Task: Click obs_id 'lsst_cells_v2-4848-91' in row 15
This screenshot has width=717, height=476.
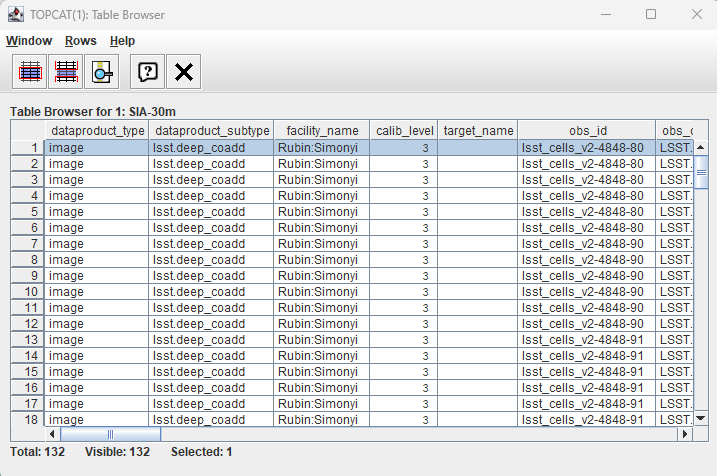Action: click(587, 372)
